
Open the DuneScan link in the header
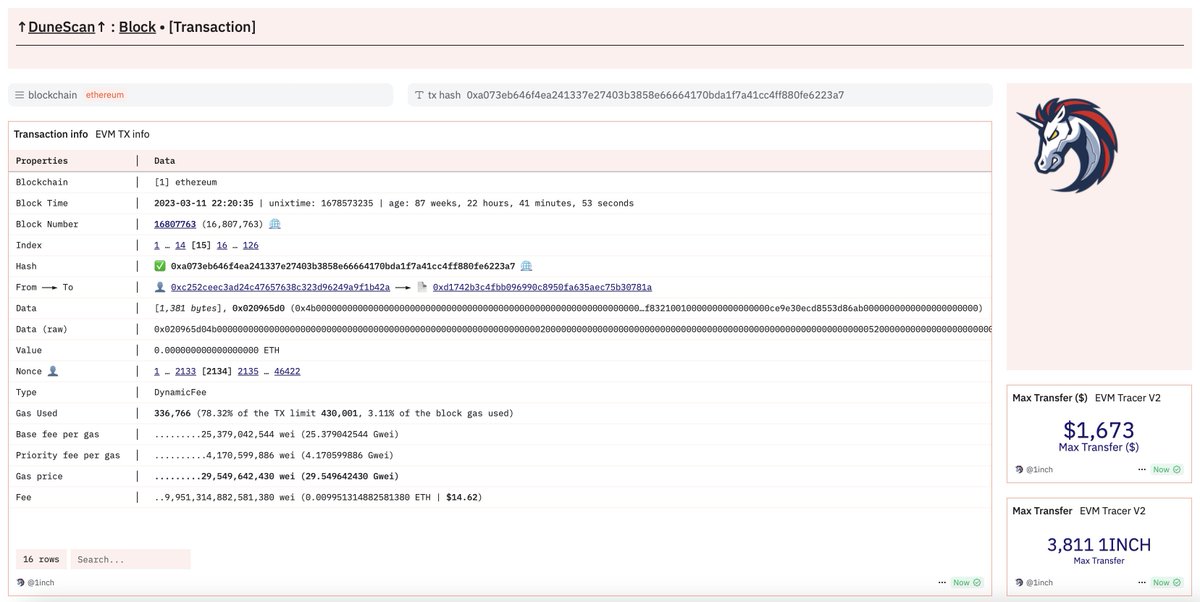(x=61, y=27)
